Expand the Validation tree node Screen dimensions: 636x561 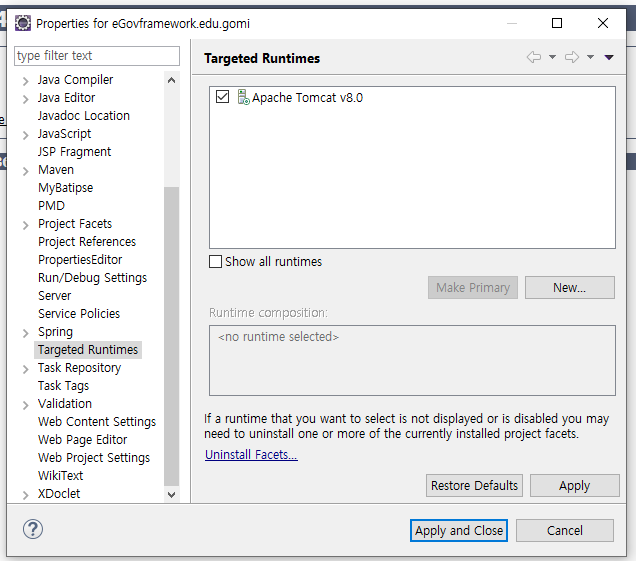pos(26,405)
